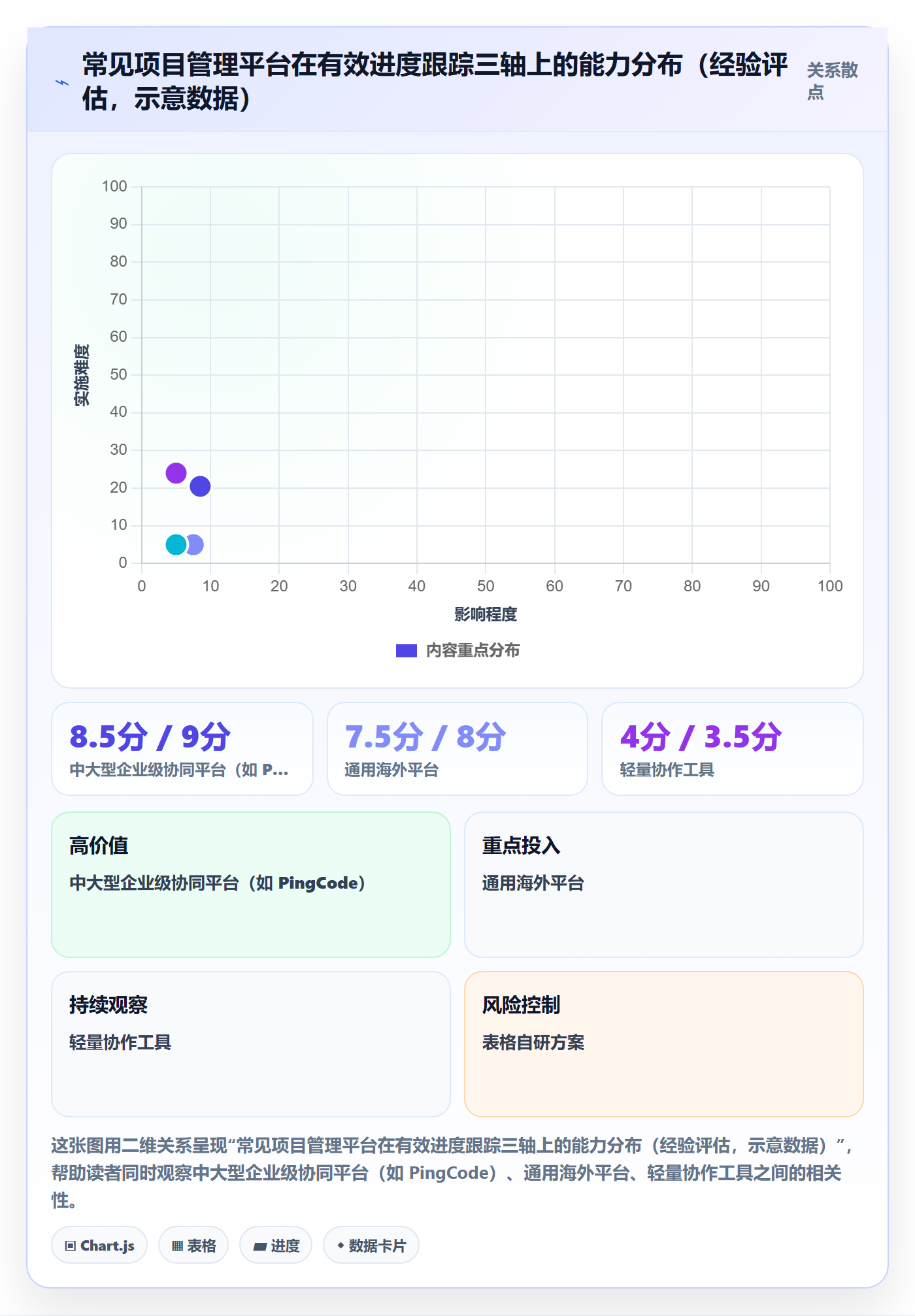Click the 数据卡片 tag

[x=371, y=1245]
